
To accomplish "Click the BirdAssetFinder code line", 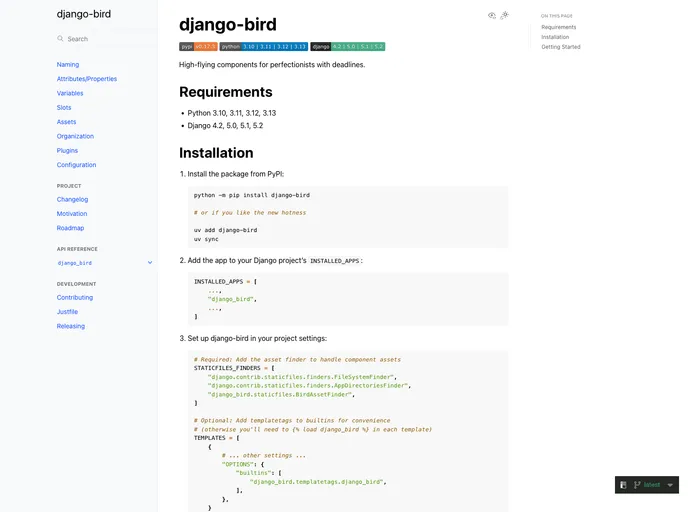I will (x=281, y=394).
